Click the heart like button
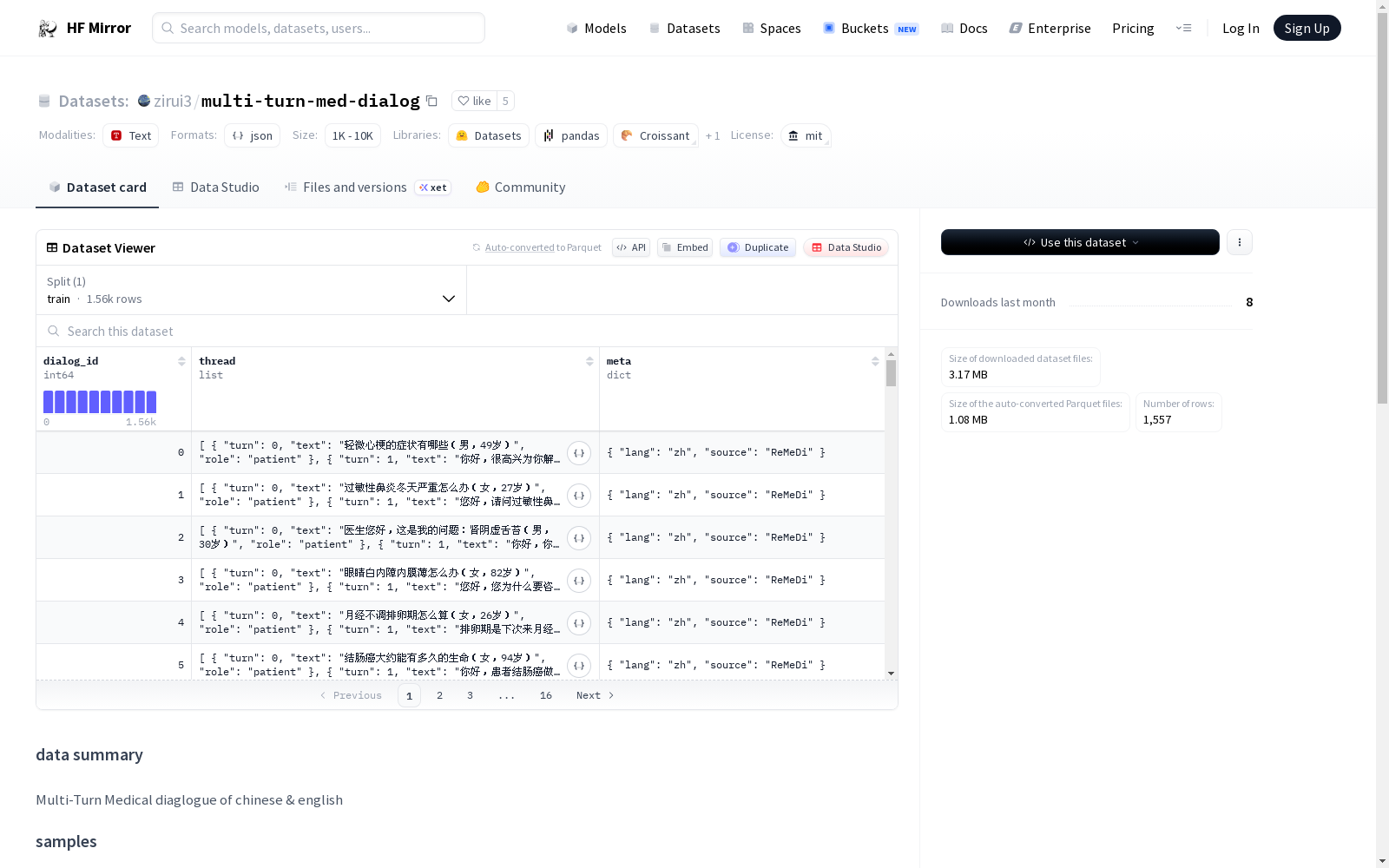 474,101
